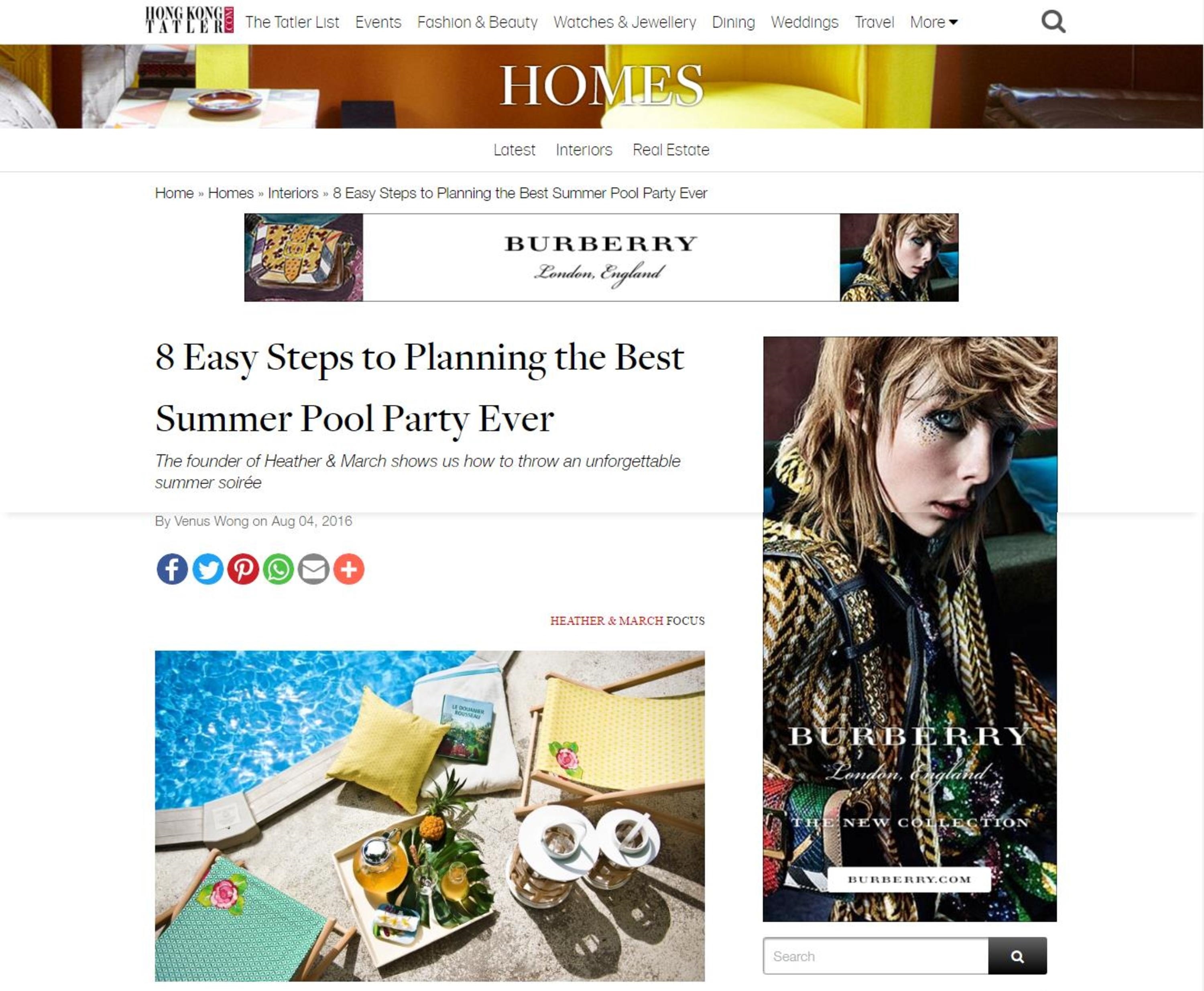This screenshot has height=991, width=1204.
Task: Focus the sidebar Search input field
Action: [876, 956]
